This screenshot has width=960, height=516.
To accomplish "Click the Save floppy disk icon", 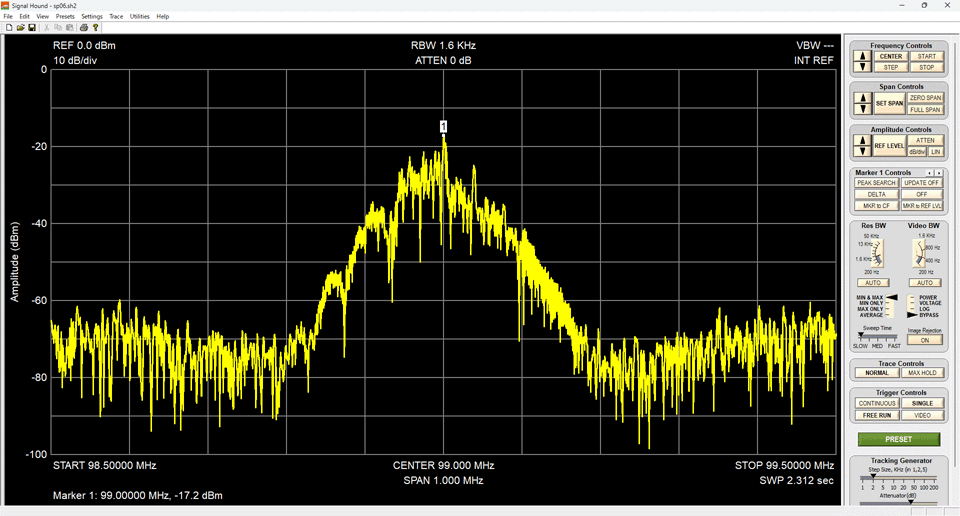I will (32, 28).
